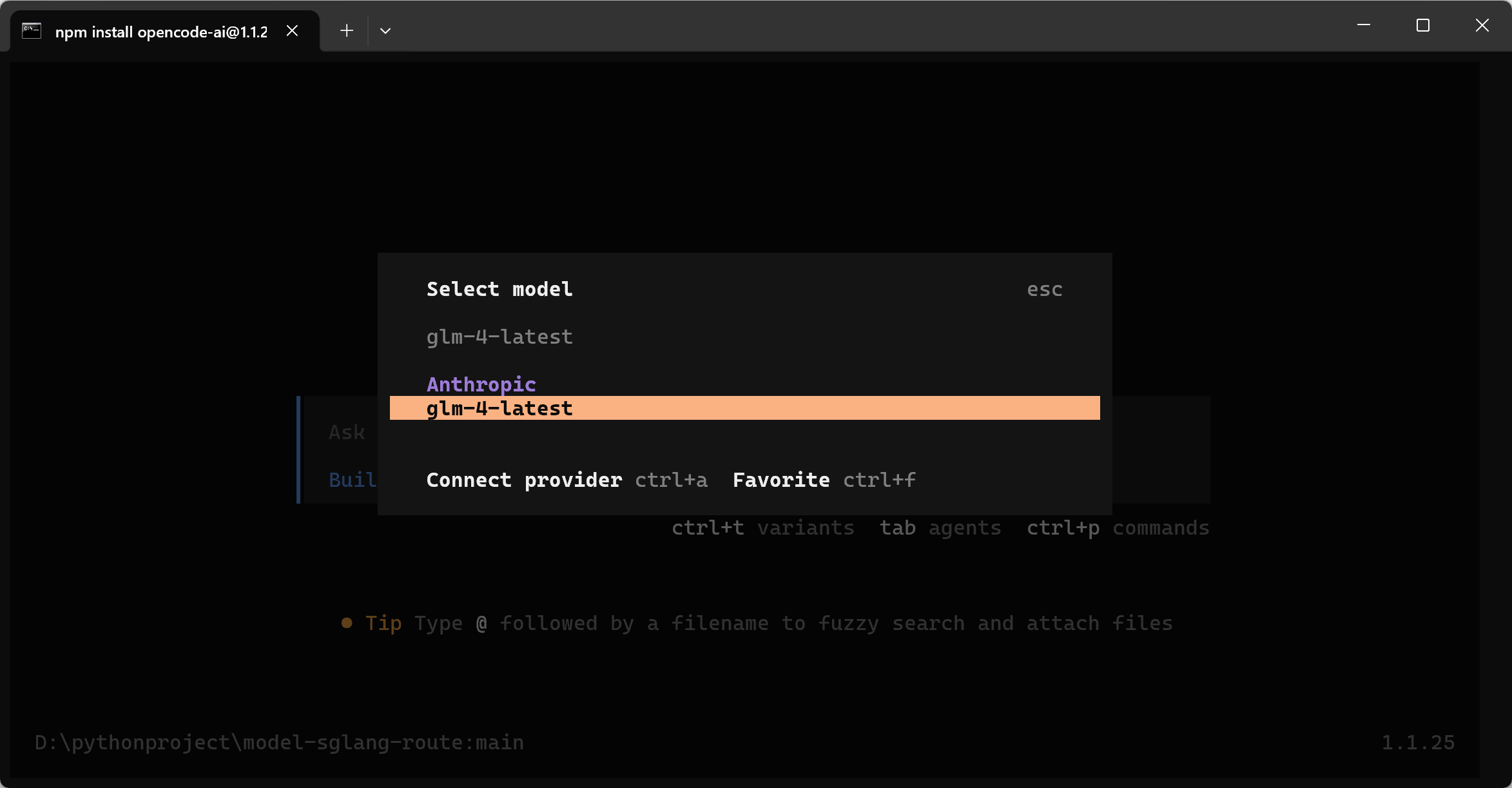Image resolution: width=1512 pixels, height=788 pixels.
Task: Expand the terminal profiles dropdown chevron
Action: point(385,31)
